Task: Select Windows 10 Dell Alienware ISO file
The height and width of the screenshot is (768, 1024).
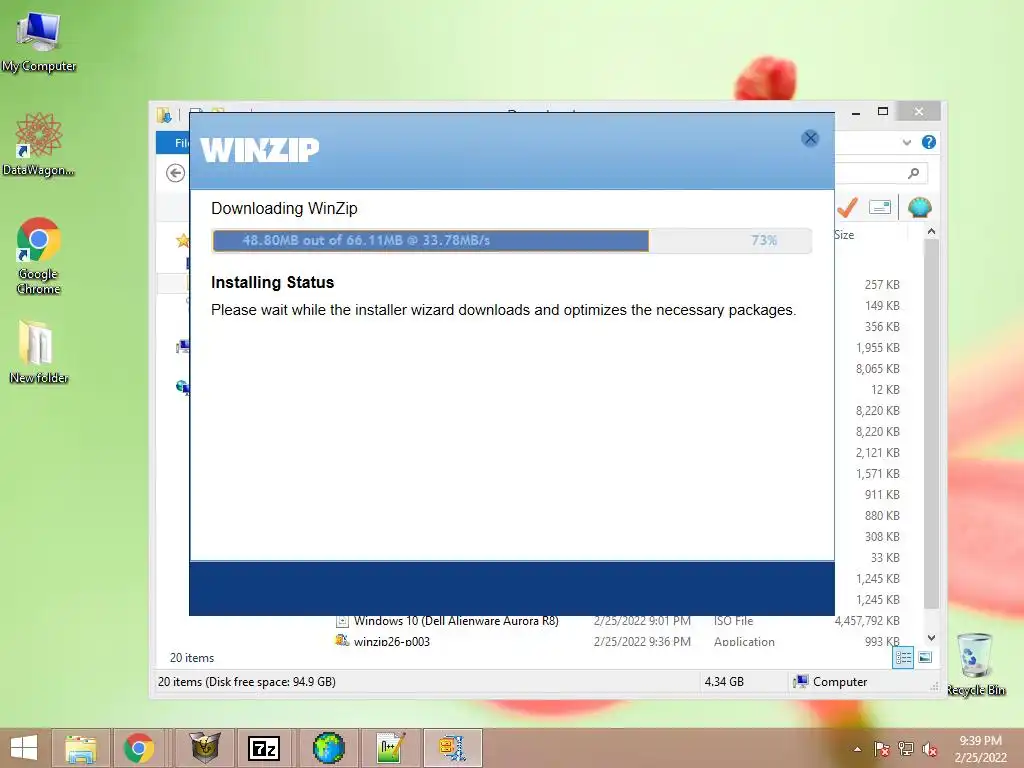Action: (456, 621)
